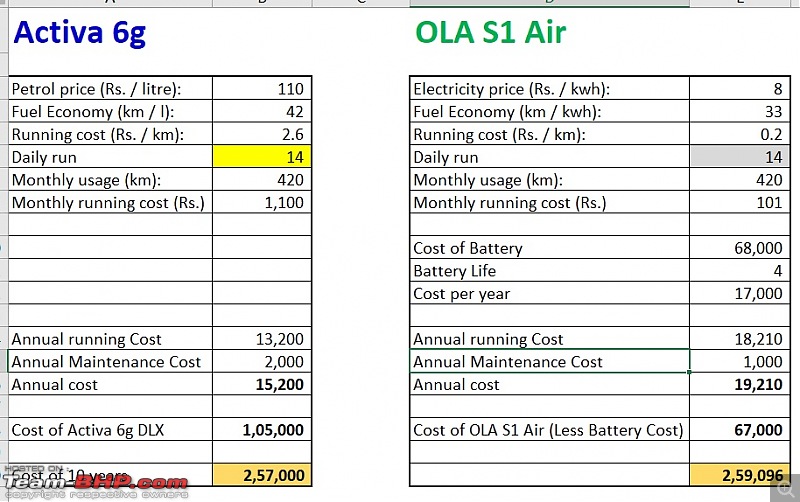Click the zoom magnifier icon in the corner
Image resolution: width=800 pixels, height=502 pixels.
pos(785,489)
